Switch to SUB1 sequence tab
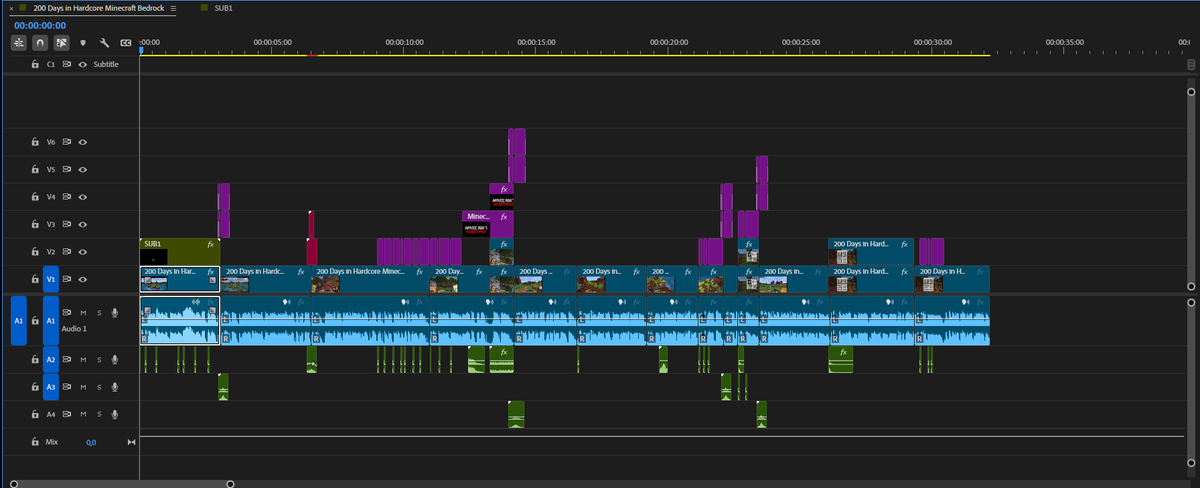 coord(224,8)
